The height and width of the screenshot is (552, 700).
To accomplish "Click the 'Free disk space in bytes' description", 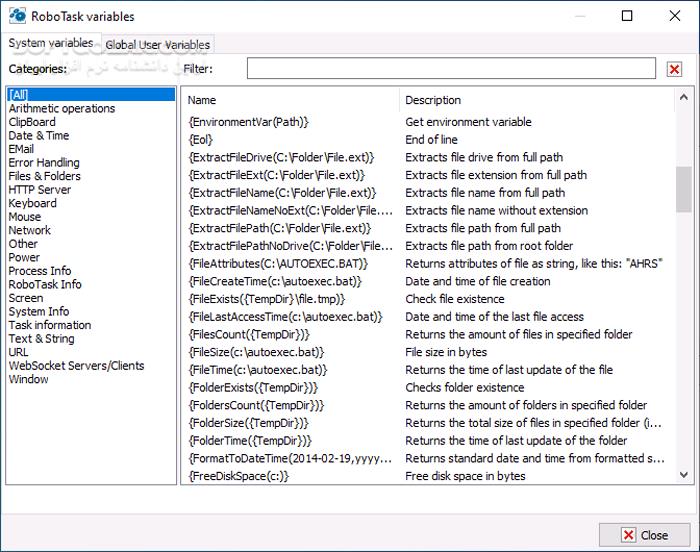I will click(465, 476).
